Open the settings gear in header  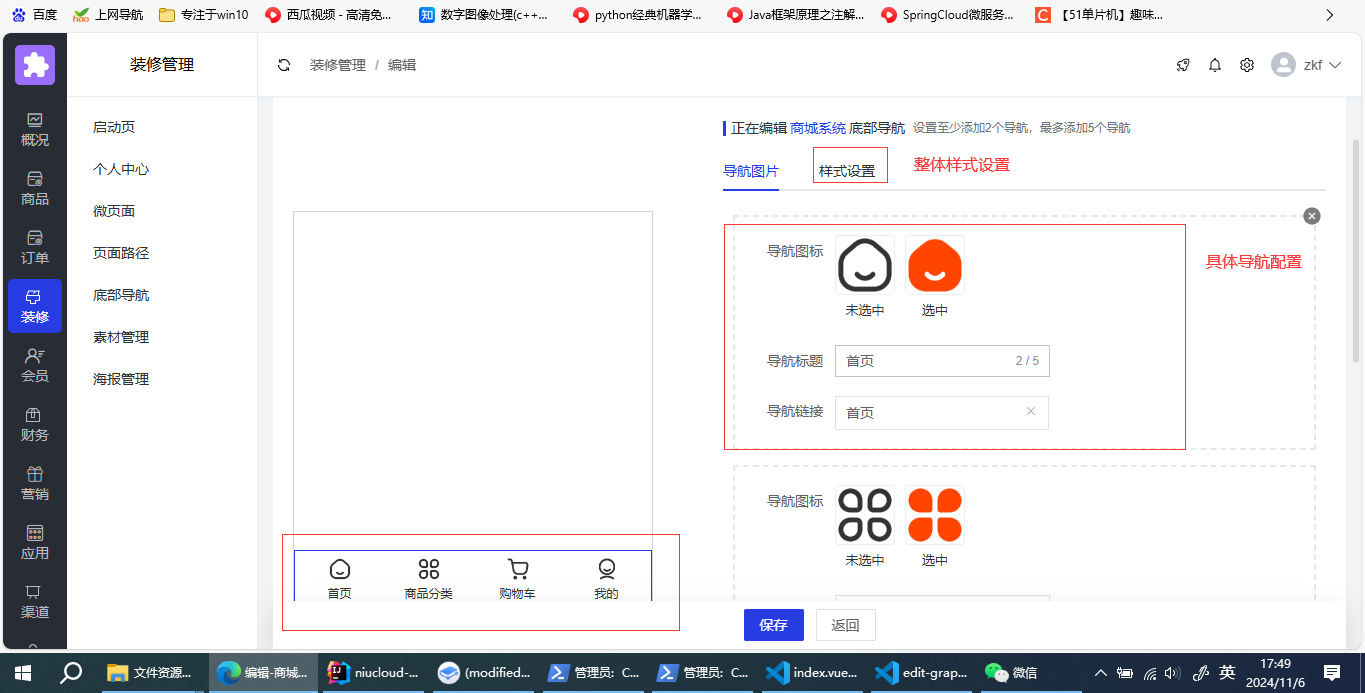click(1247, 65)
